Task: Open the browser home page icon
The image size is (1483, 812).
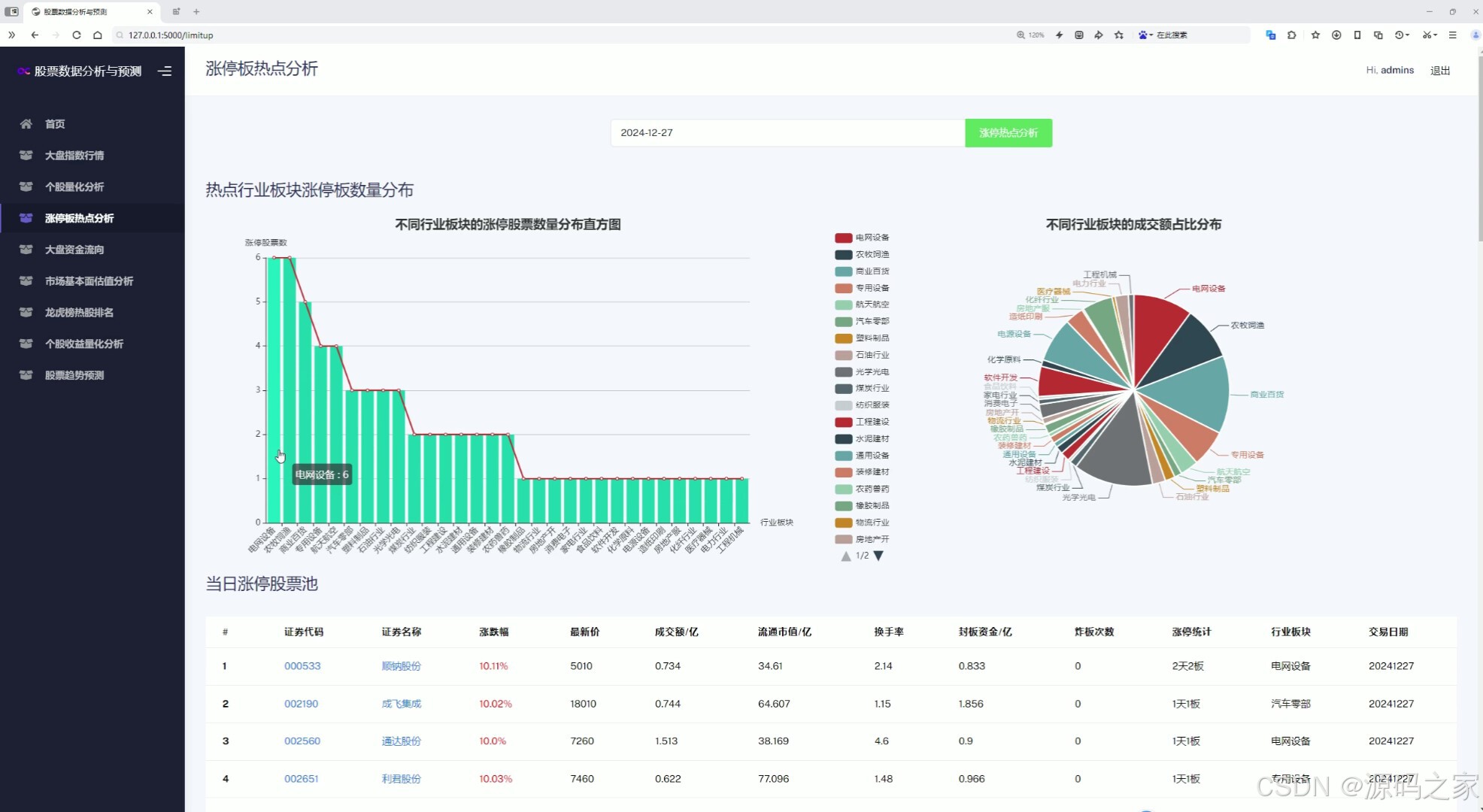Action: tap(98, 35)
